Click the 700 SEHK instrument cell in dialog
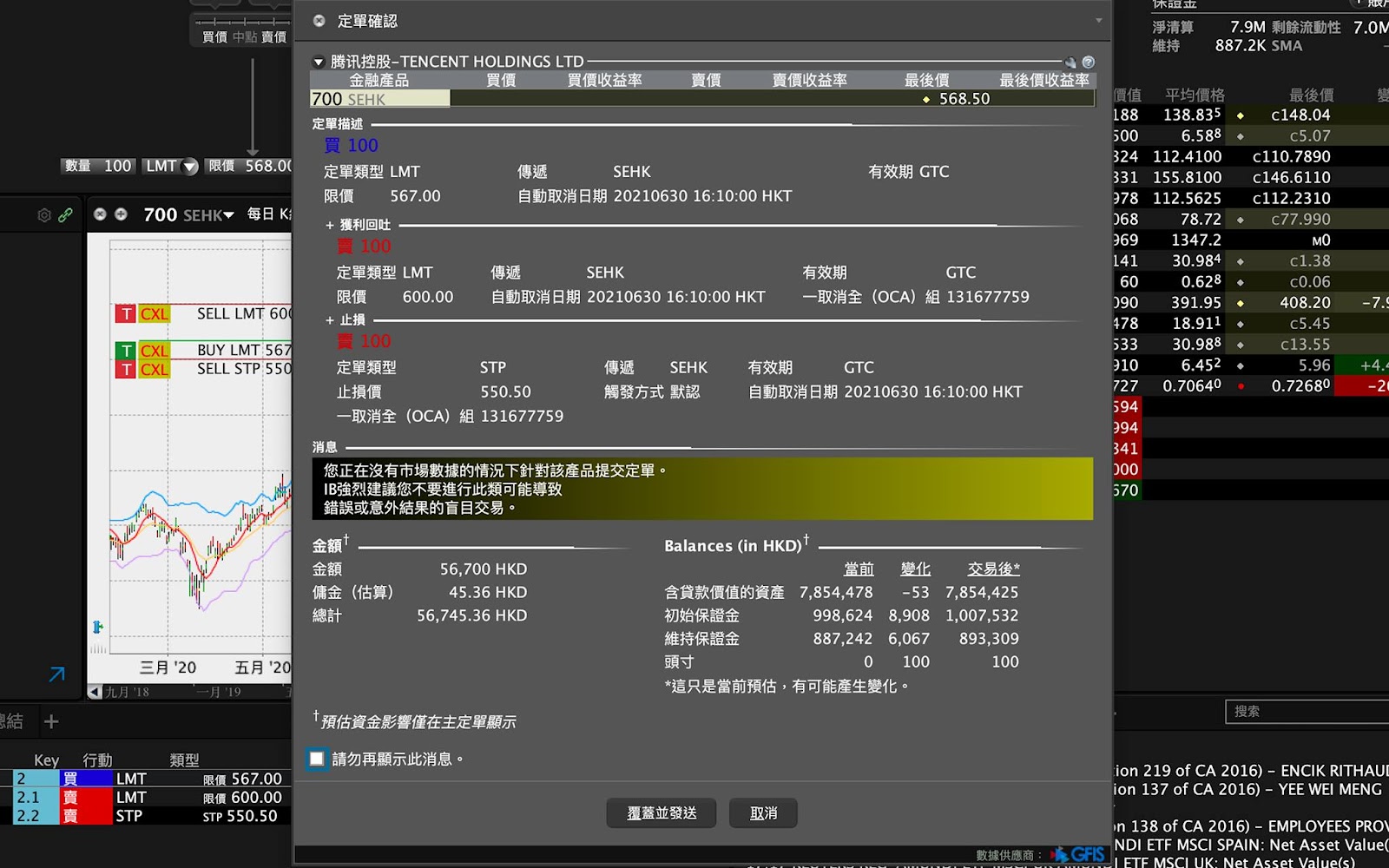This screenshot has width=1389, height=868. pyautogui.click(x=379, y=99)
